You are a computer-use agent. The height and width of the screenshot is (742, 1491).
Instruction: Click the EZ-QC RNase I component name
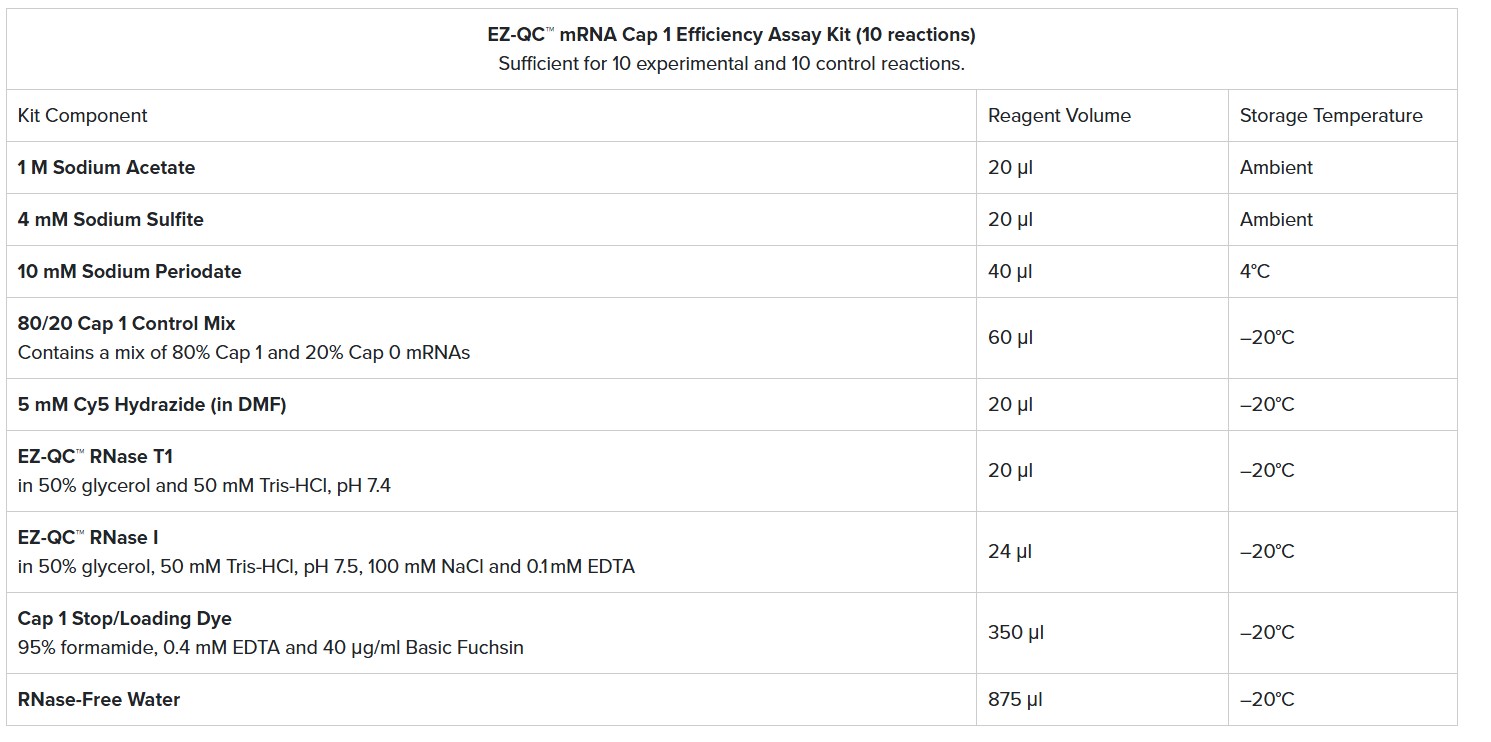click(x=88, y=538)
